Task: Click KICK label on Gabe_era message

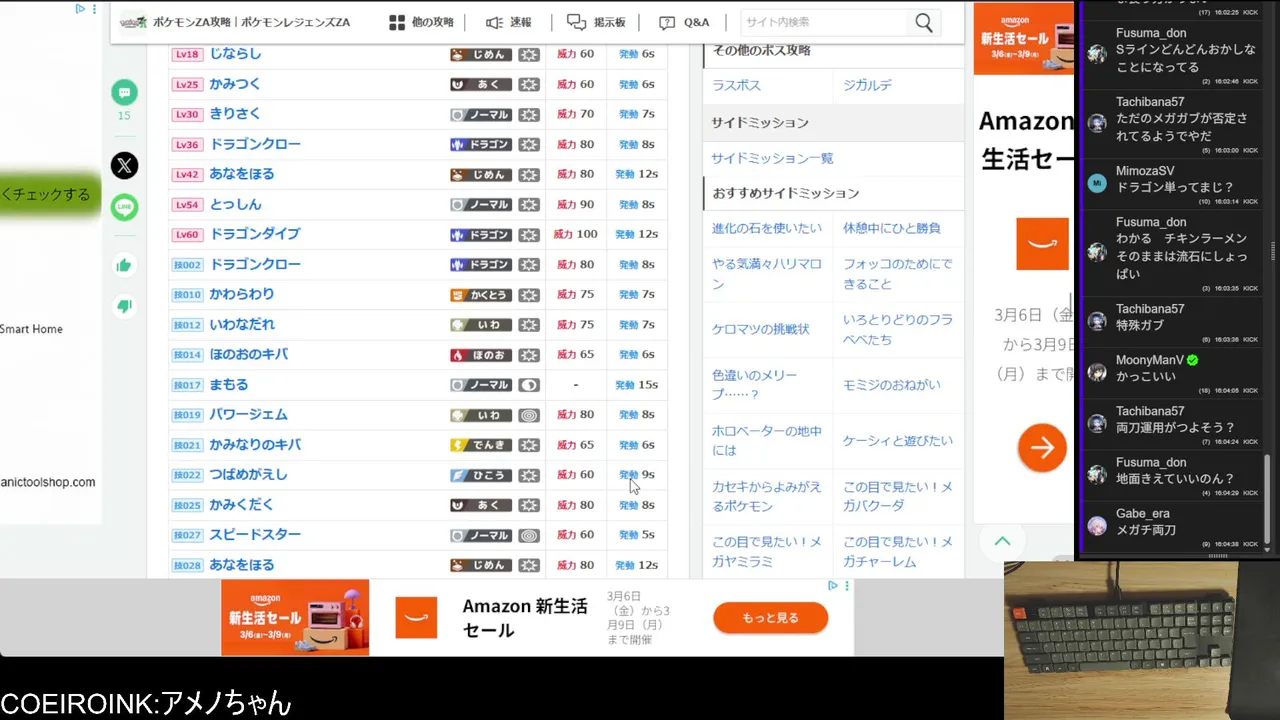Action: tap(1250, 543)
